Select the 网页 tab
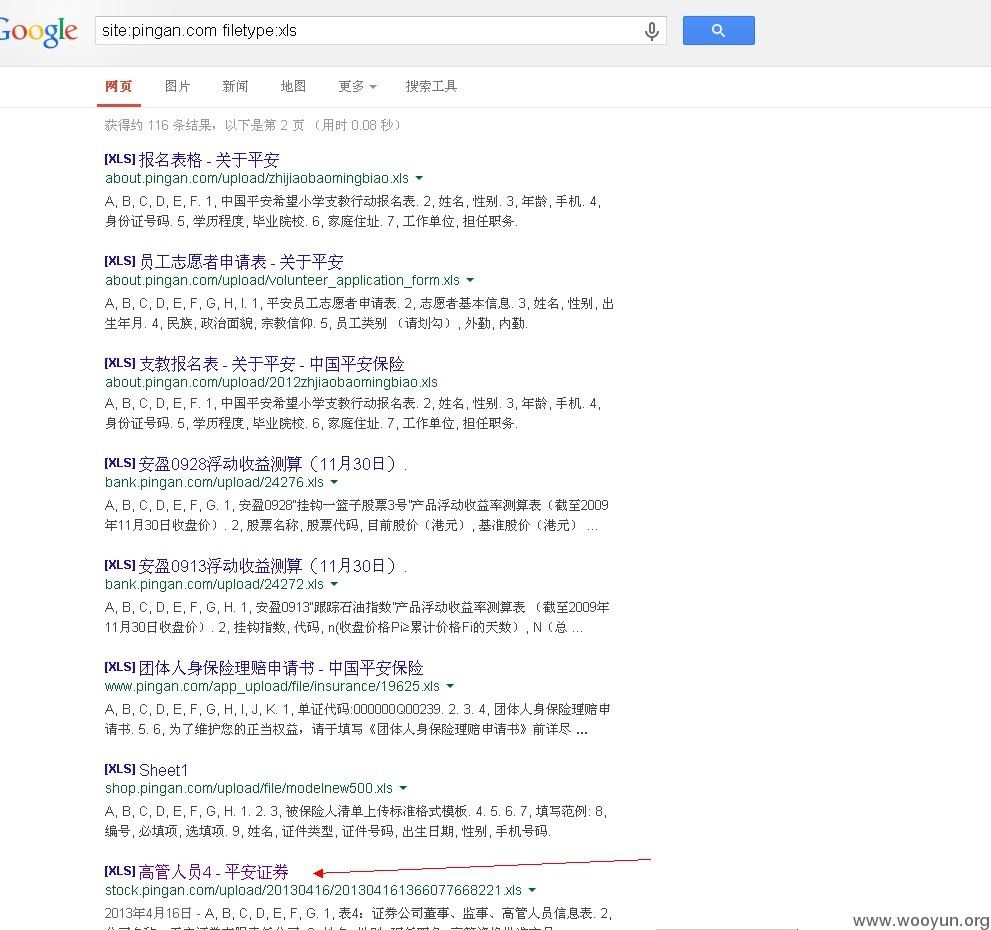This screenshot has width=991, height=930. point(118,87)
